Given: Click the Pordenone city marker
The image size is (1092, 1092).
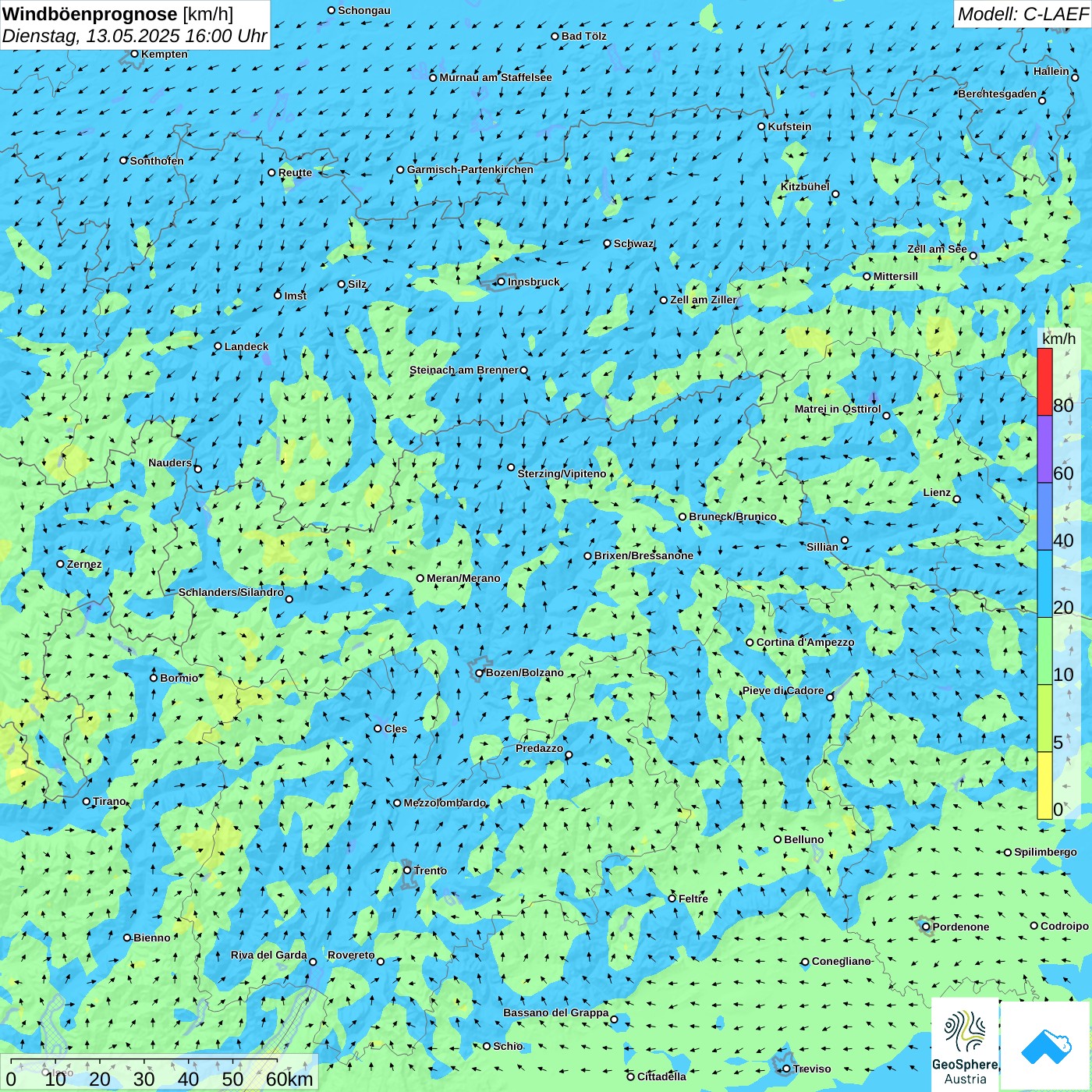Looking at the screenshot, I should 926,927.
